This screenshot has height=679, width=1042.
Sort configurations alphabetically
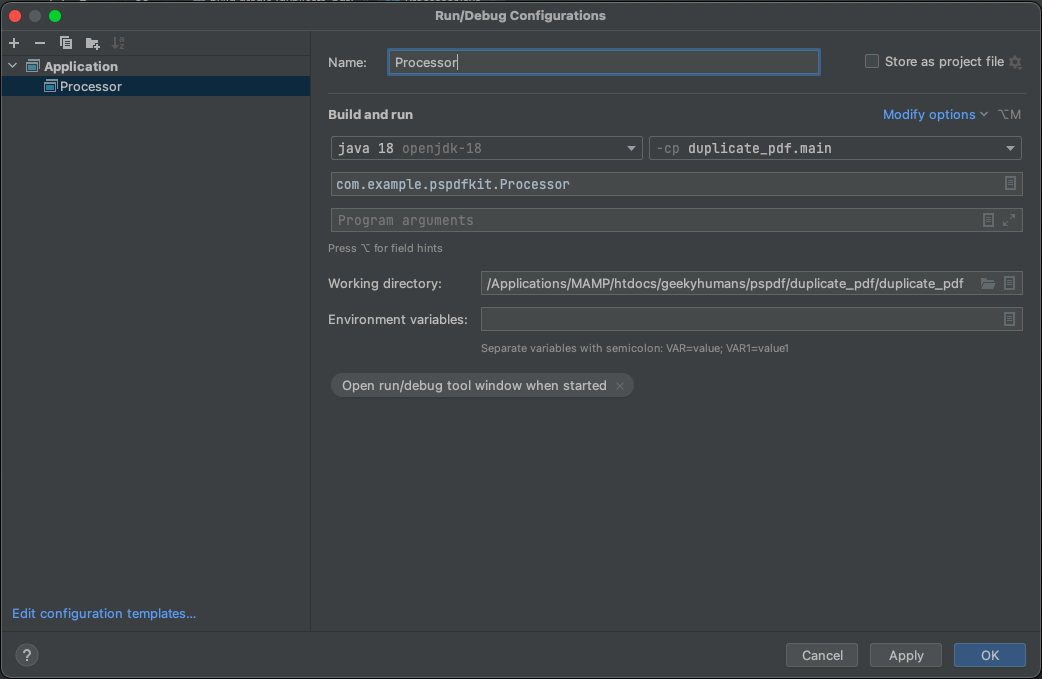[118, 43]
